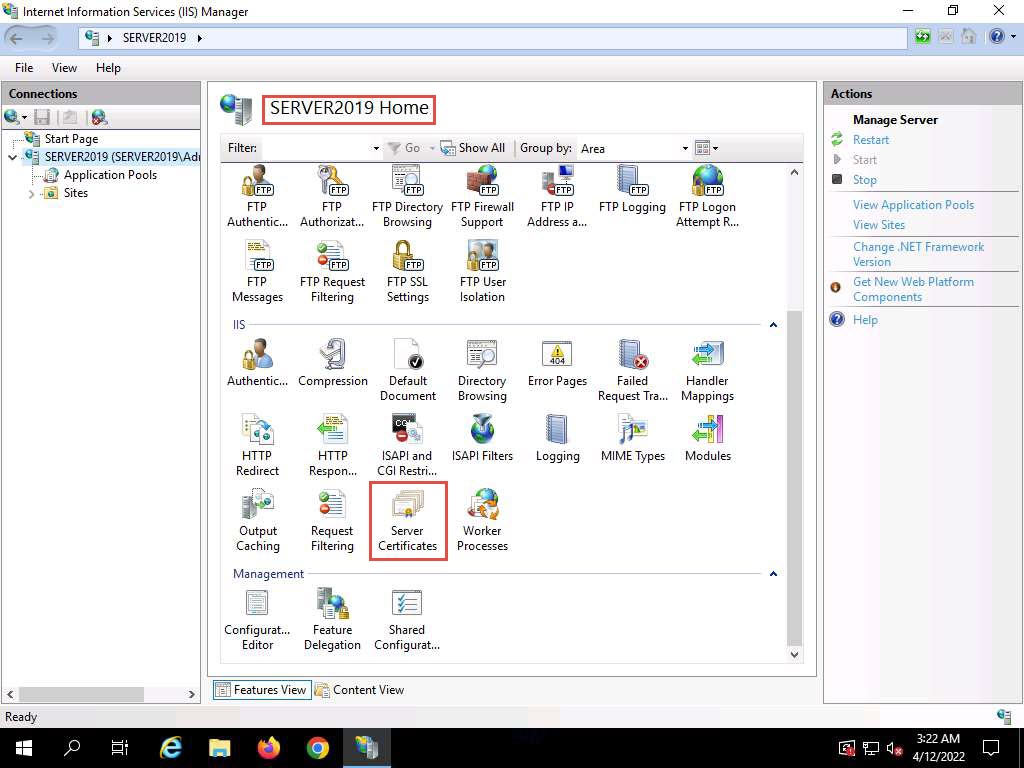1024x768 pixels.
Task: Open the Feature Delegation icon
Action: pos(332,619)
